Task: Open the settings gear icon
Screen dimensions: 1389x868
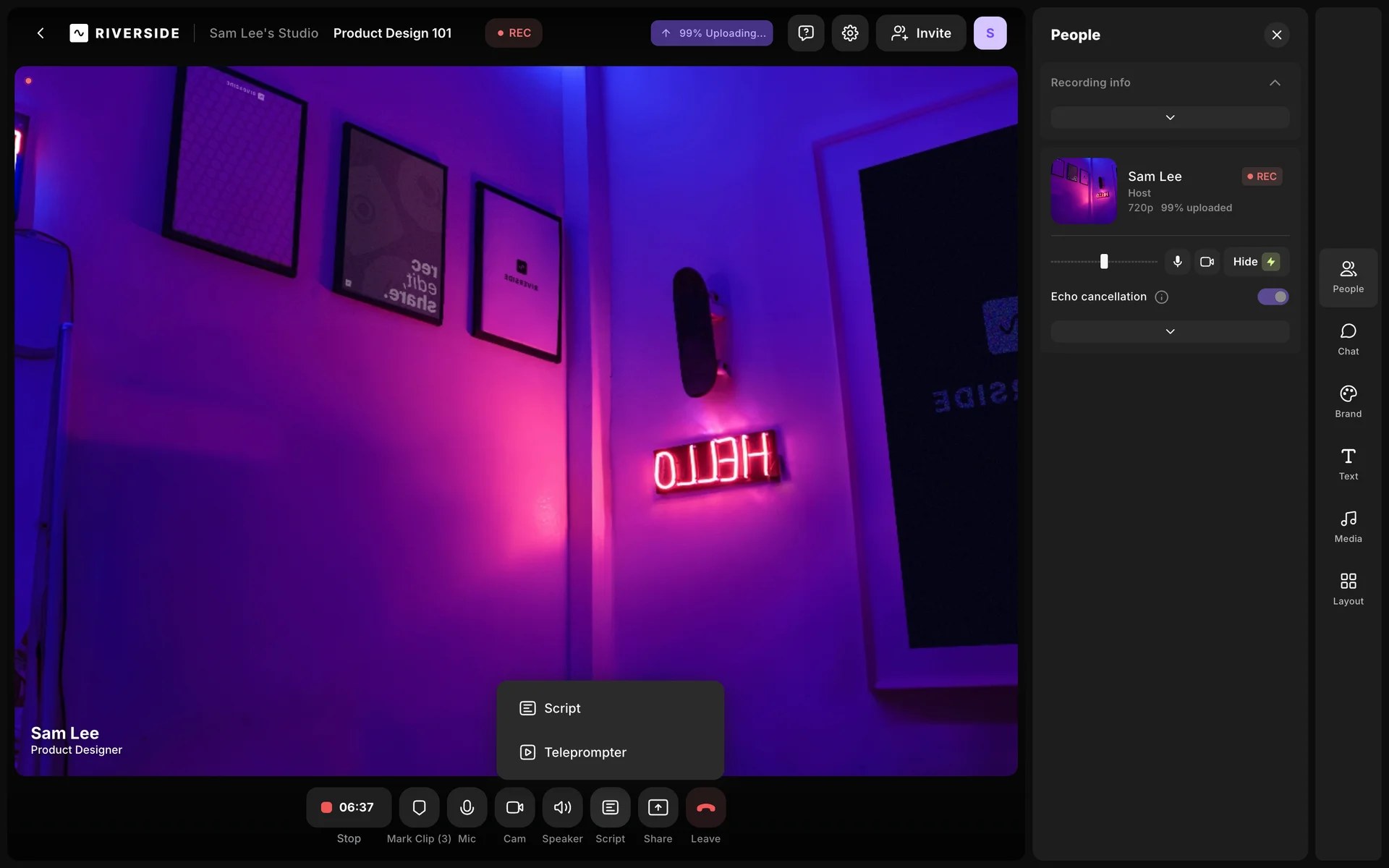Action: 850,33
